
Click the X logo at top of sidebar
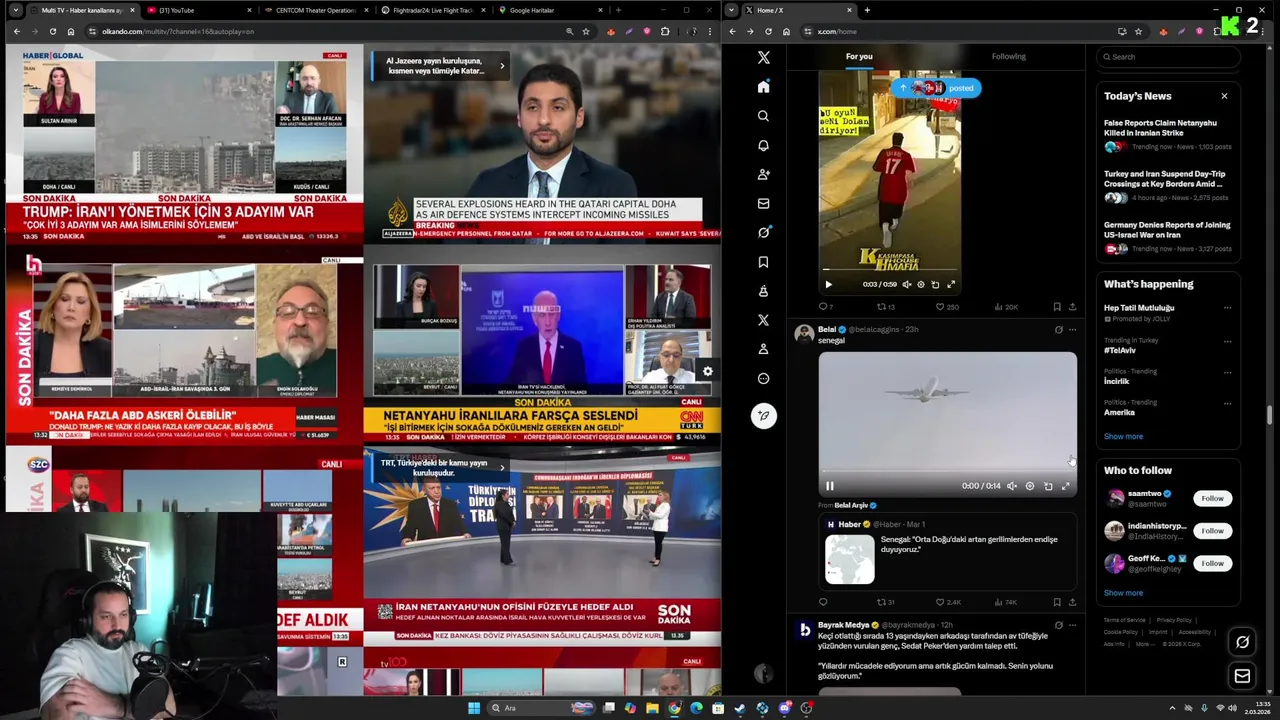[763, 58]
